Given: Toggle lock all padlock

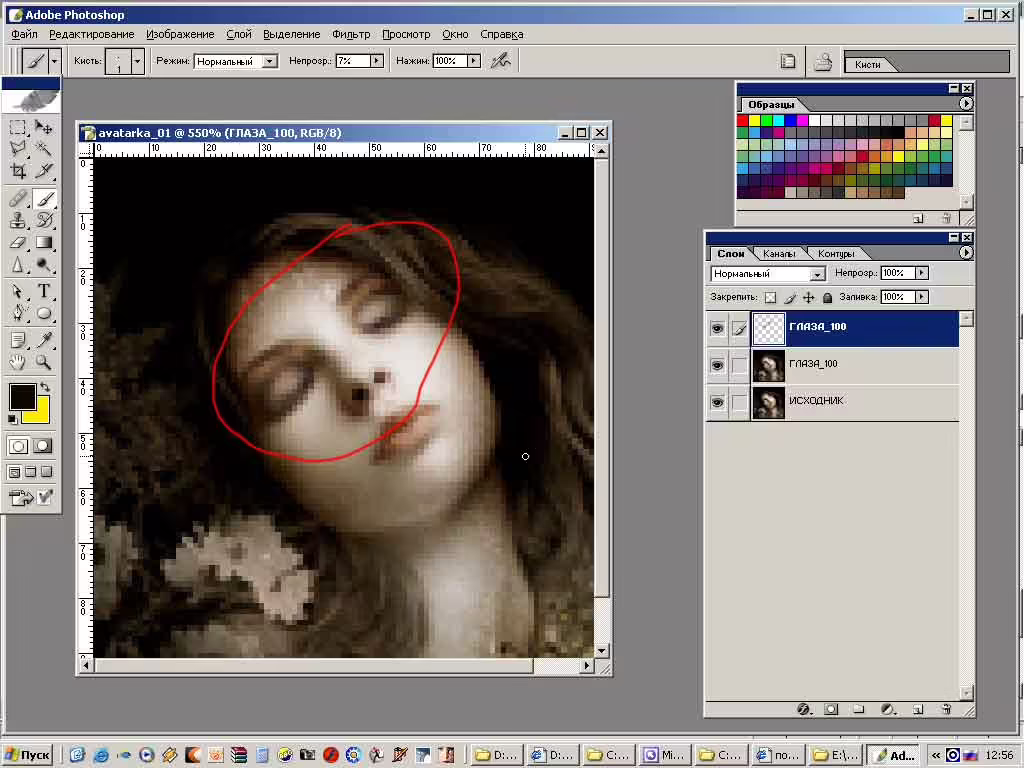Looking at the screenshot, I should [827, 298].
